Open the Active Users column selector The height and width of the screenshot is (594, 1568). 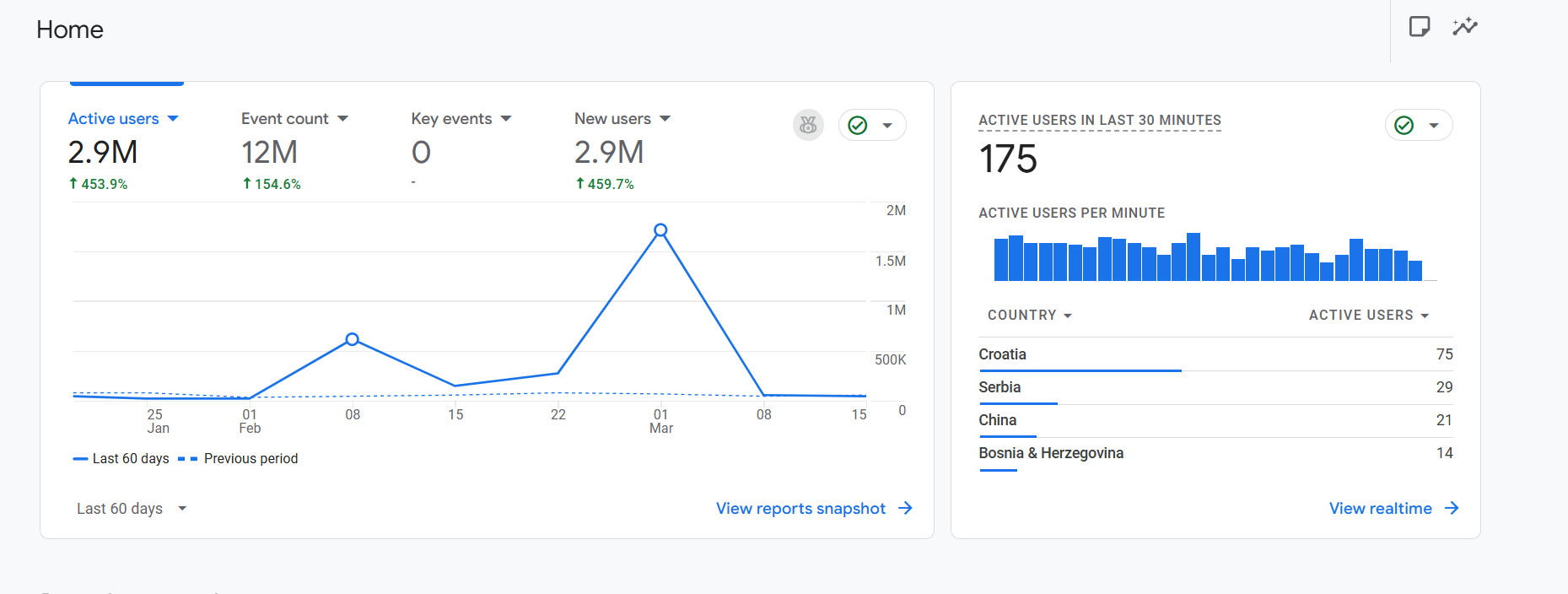[1368, 315]
